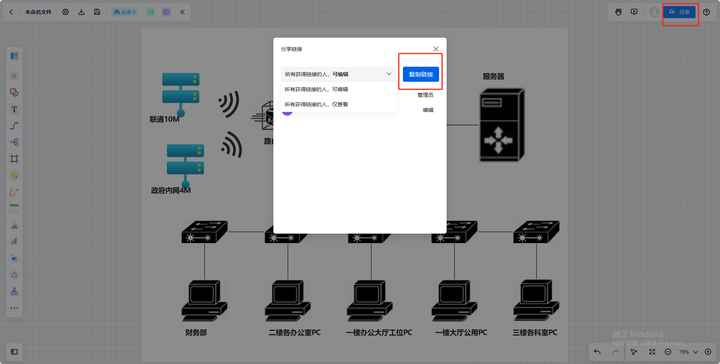Click the sidebar icon below the bar chart
Image resolution: width=720 pixels, height=364 pixels.
[x=14, y=258]
